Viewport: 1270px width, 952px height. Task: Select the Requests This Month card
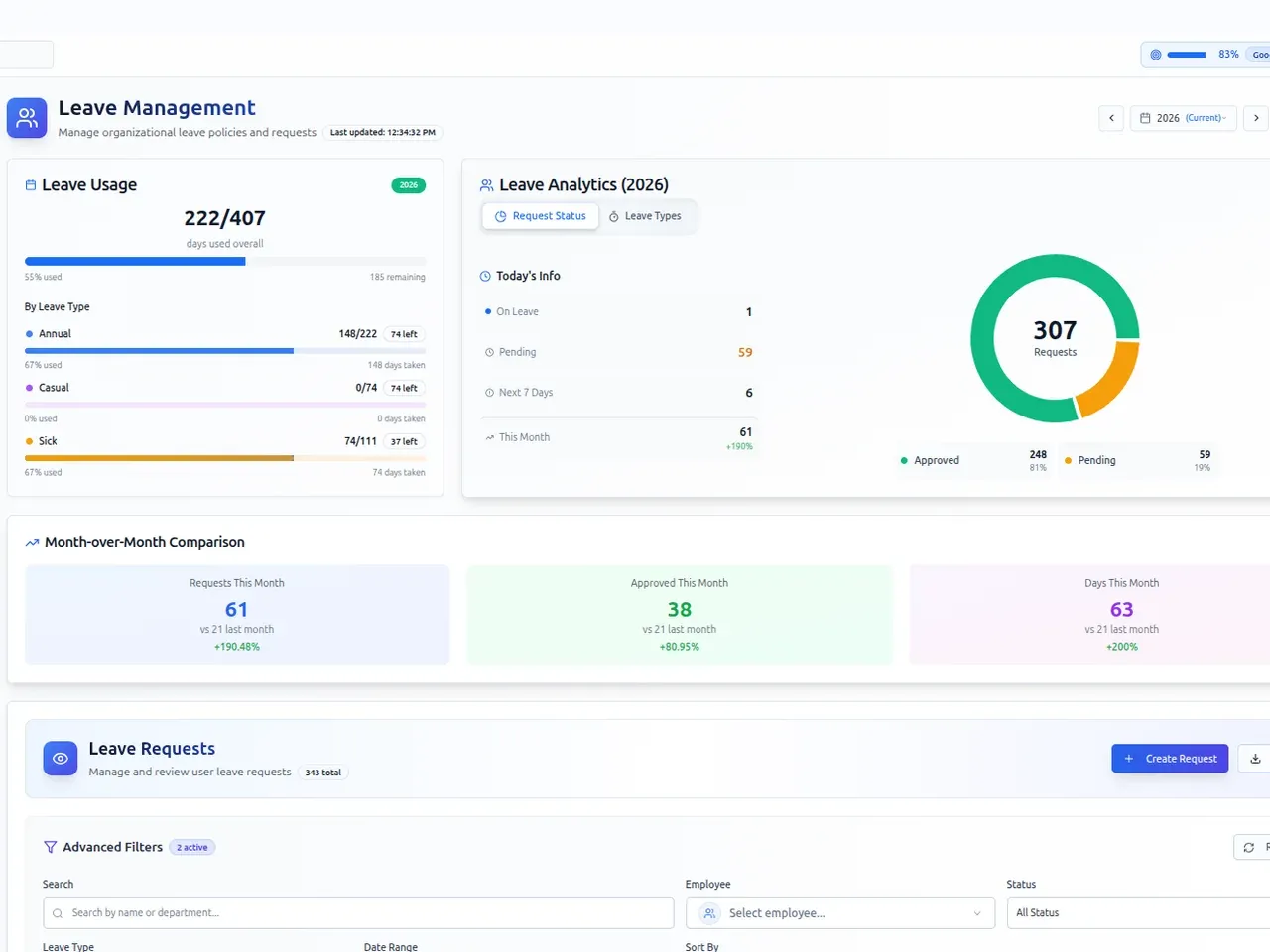pyautogui.click(x=237, y=615)
